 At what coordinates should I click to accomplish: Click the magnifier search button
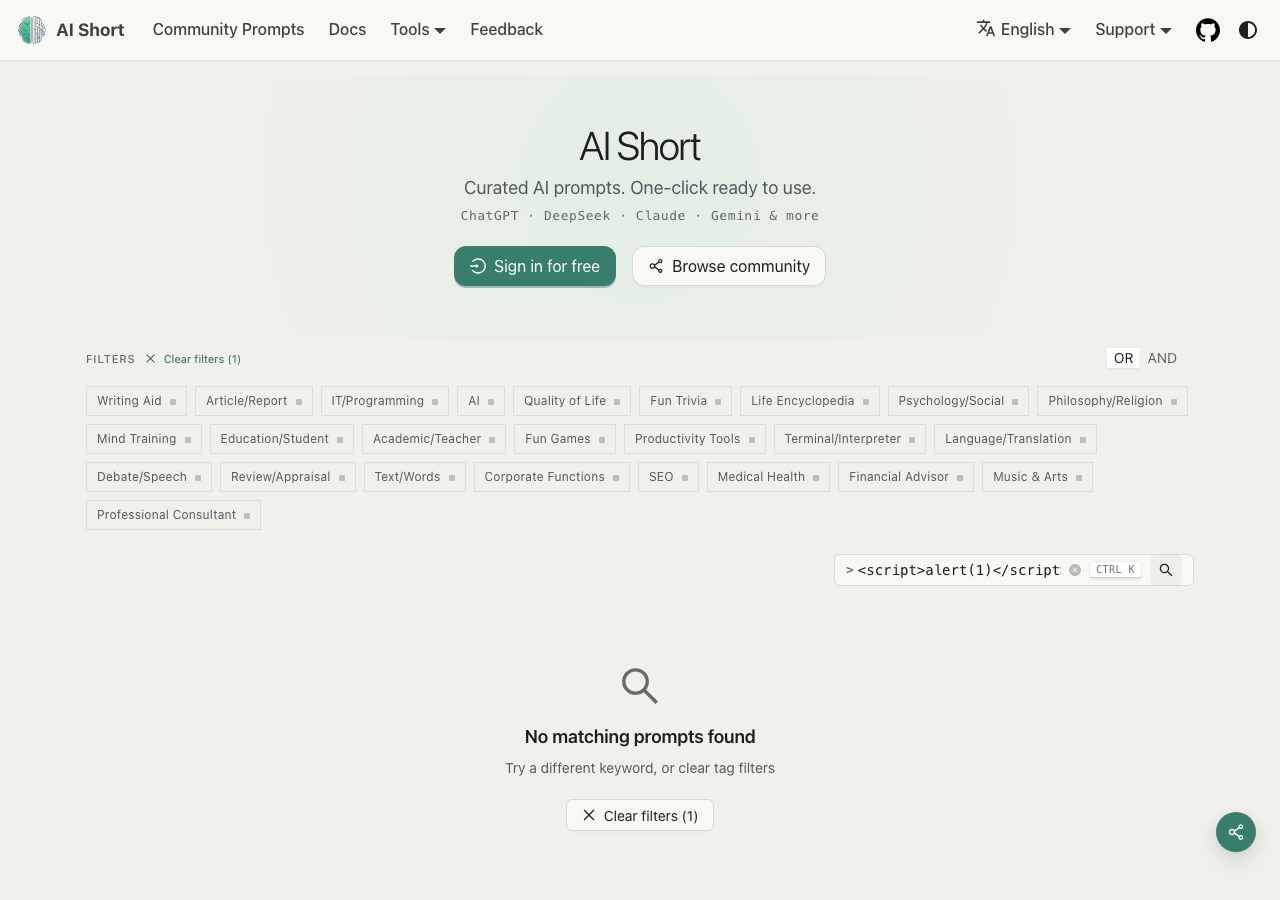(1166, 570)
